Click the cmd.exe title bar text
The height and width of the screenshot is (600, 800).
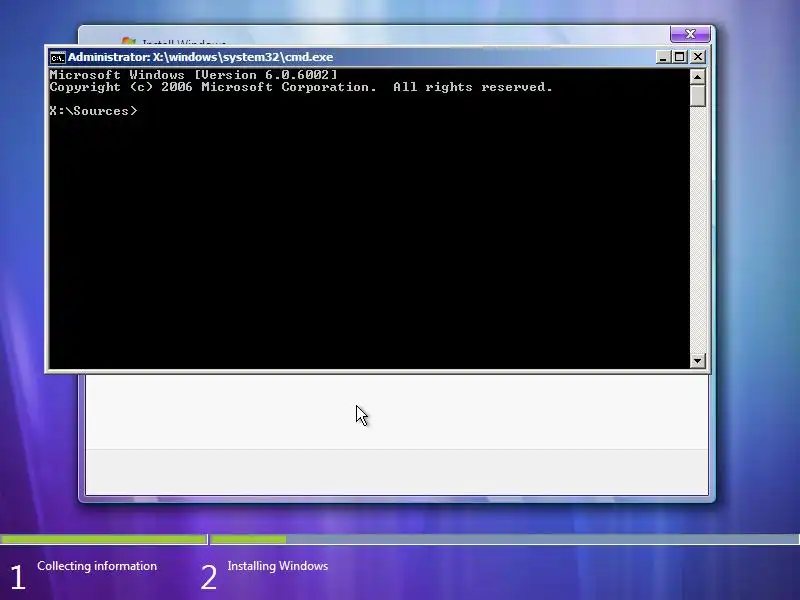(201, 57)
